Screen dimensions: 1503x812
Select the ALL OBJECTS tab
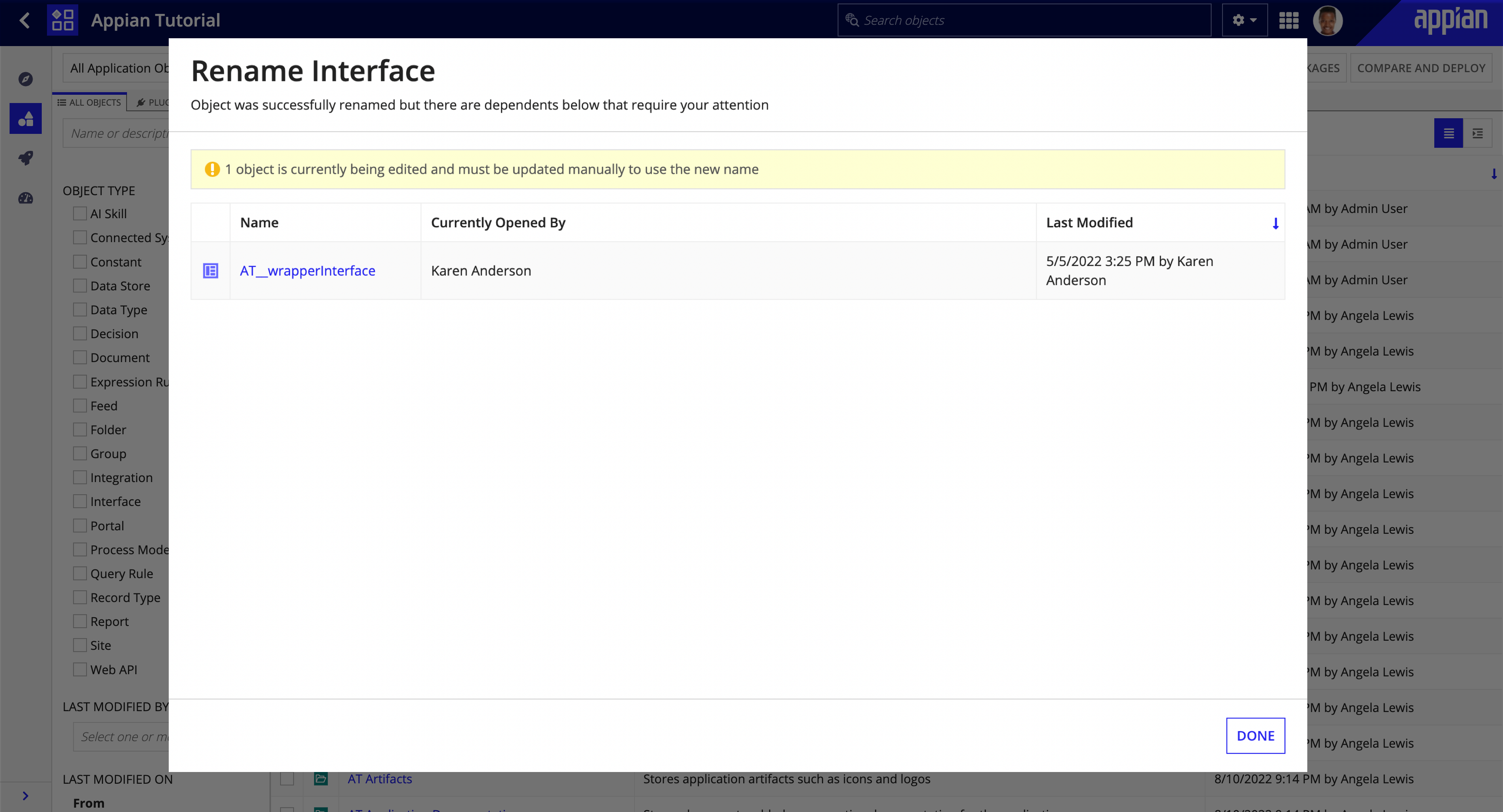point(89,103)
